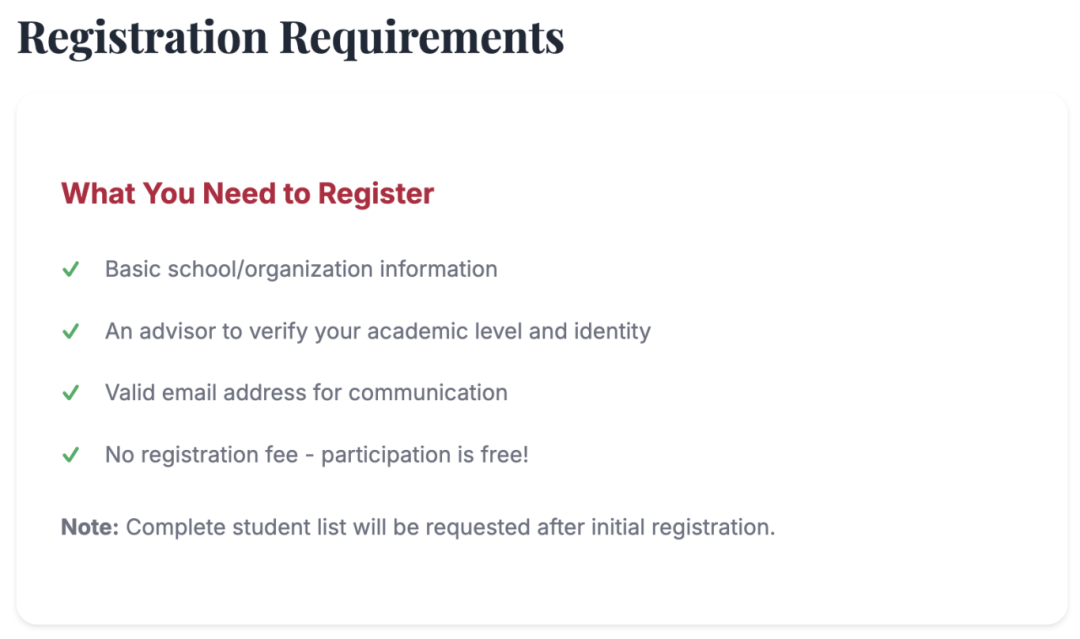
Task: Click the "Complete student list" note sentence
Action: click(x=450, y=527)
